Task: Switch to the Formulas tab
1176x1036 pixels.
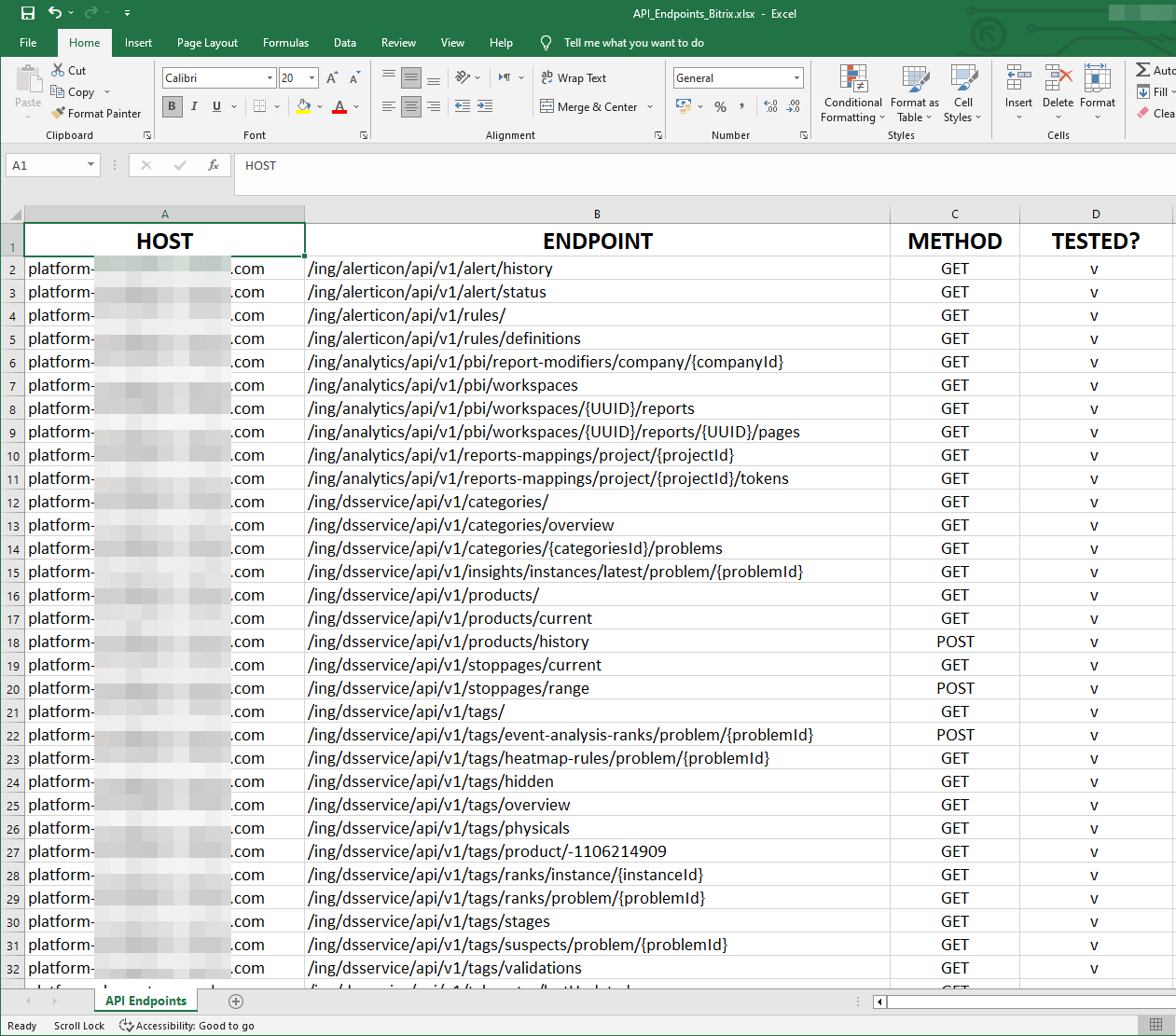Action: tap(285, 42)
